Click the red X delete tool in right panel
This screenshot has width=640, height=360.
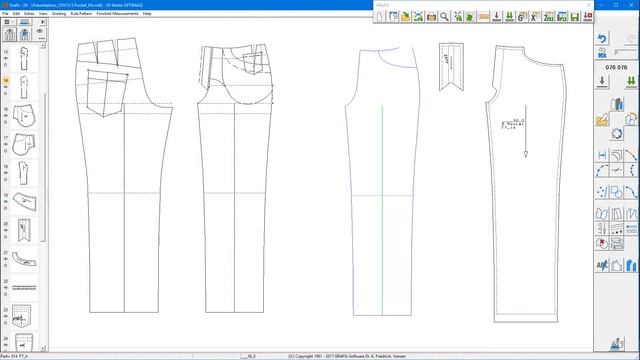tap(602, 244)
